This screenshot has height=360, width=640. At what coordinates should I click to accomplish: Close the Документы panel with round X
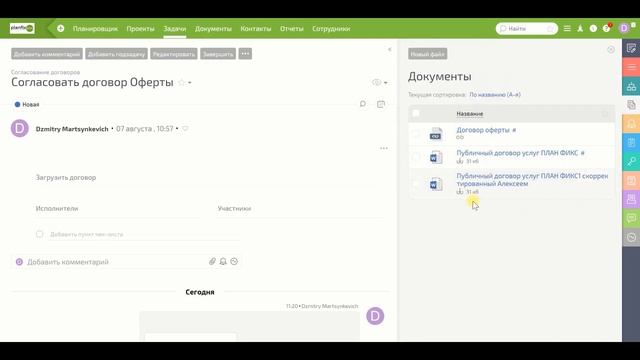tap(611, 50)
